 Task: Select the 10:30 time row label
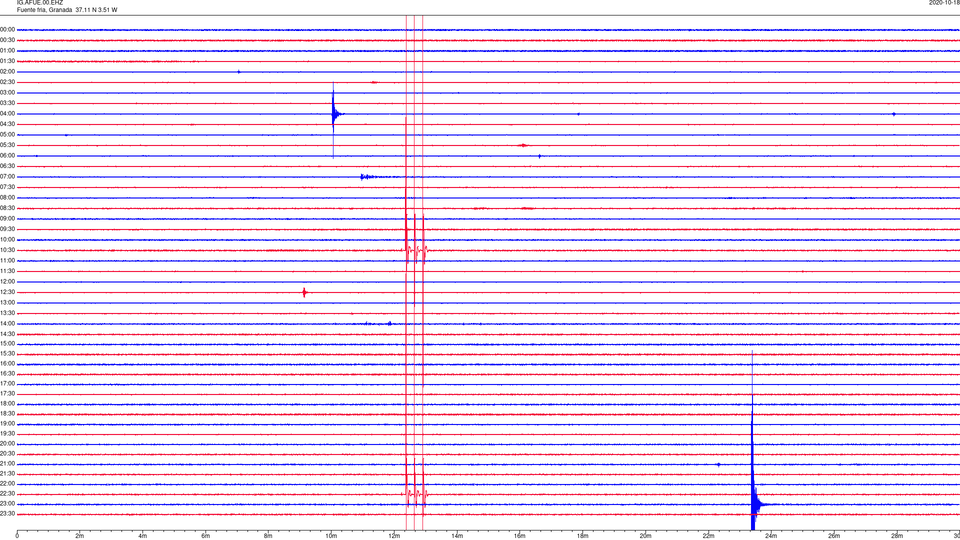(x=7, y=250)
